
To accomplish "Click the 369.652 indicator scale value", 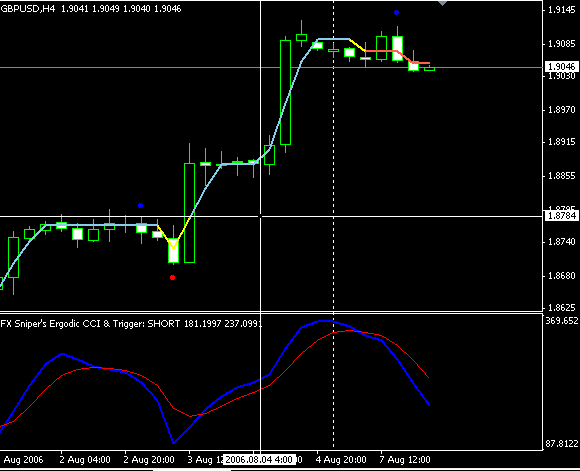I will point(562,321).
